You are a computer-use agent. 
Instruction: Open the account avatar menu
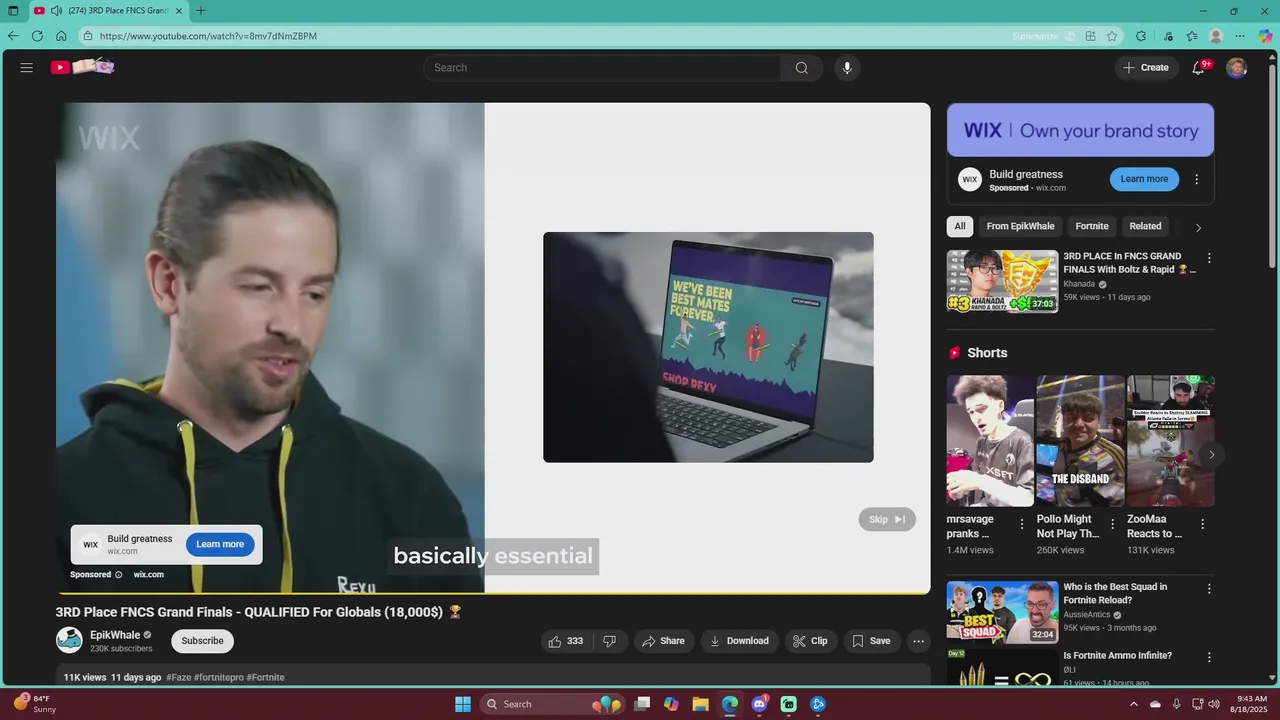(1237, 68)
